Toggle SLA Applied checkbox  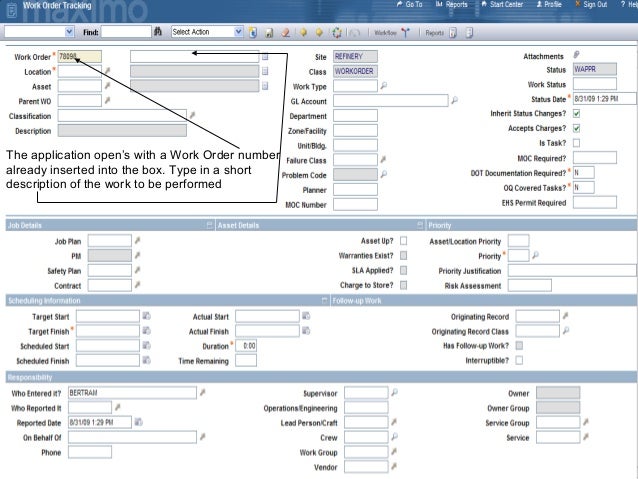[x=404, y=270]
